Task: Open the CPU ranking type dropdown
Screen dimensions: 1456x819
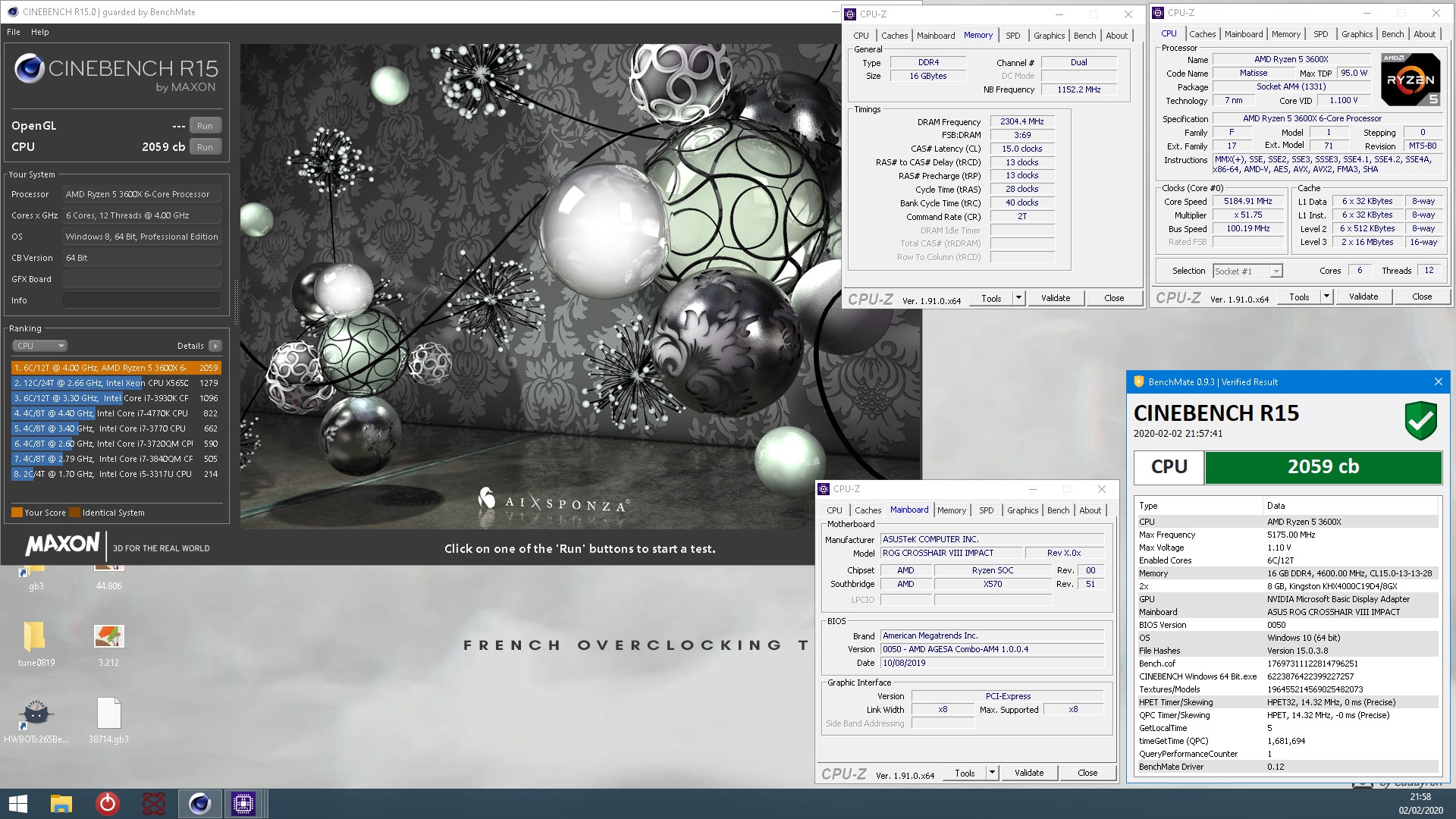Action: (40, 346)
